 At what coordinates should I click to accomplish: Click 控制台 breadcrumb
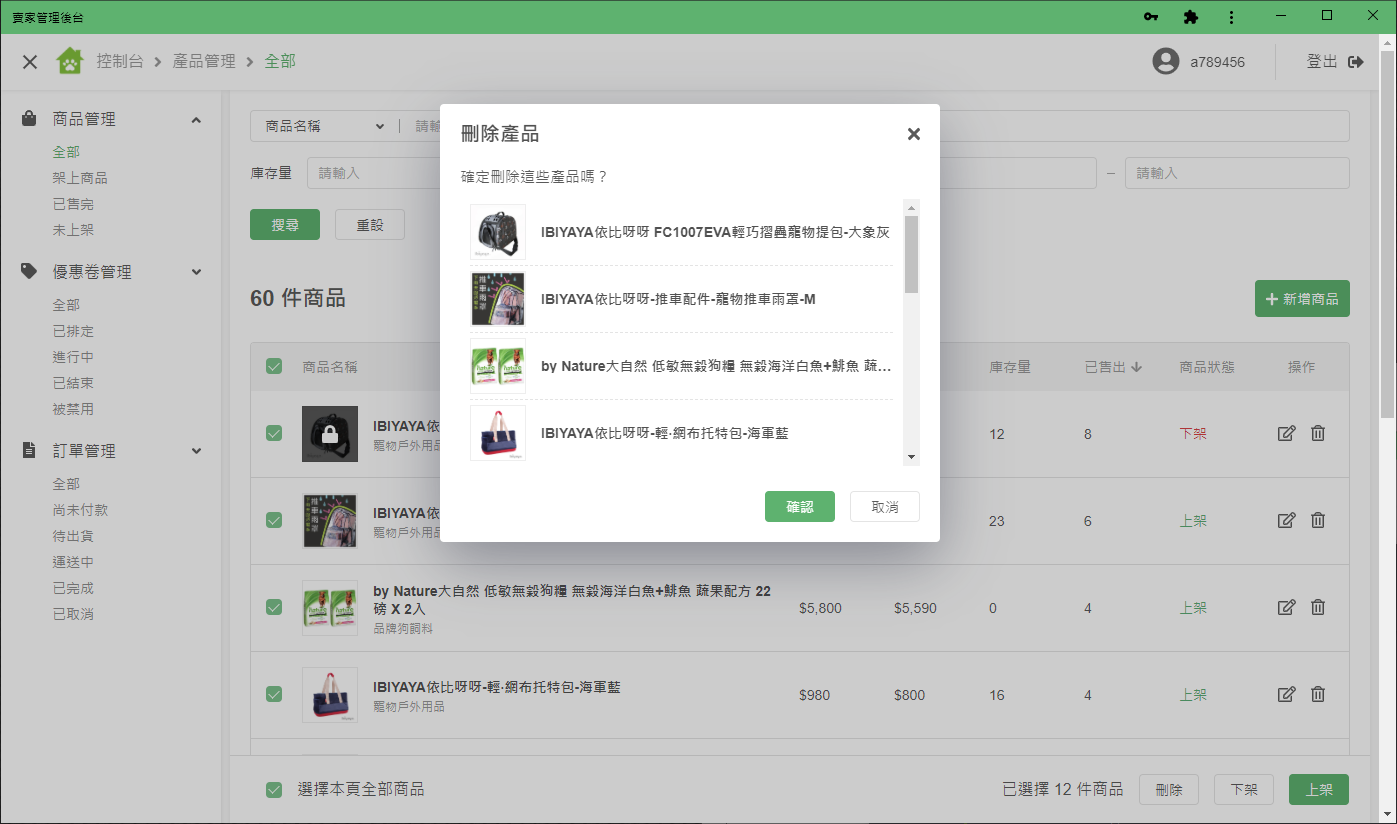(x=119, y=62)
